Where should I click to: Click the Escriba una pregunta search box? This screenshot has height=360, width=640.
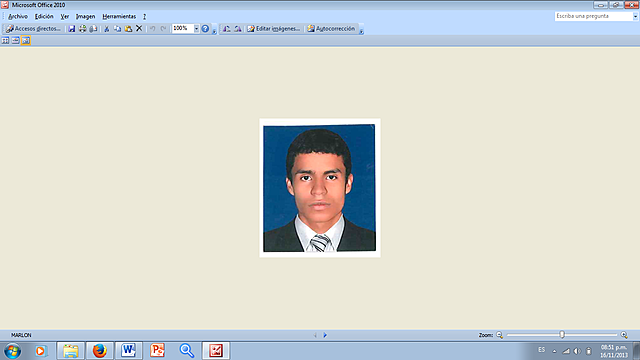[x=593, y=16]
